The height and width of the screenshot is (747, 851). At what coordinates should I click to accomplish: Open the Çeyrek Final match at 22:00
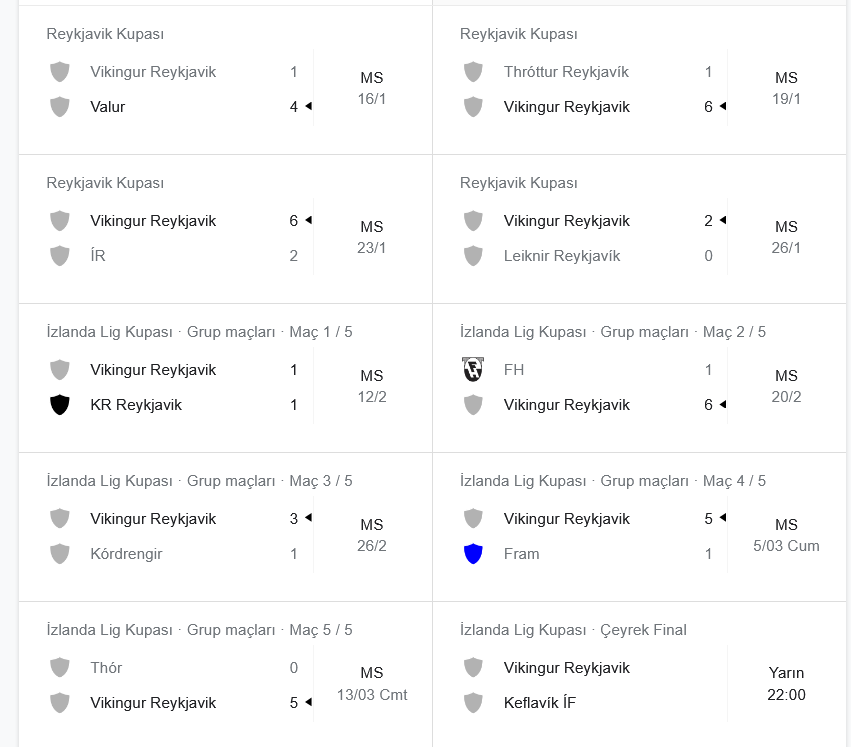[x=639, y=676]
